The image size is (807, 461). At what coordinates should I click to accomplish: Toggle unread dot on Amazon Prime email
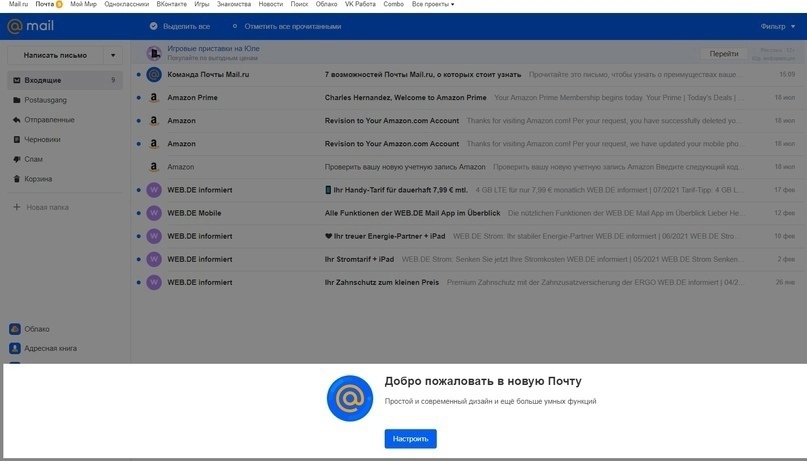[139, 98]
